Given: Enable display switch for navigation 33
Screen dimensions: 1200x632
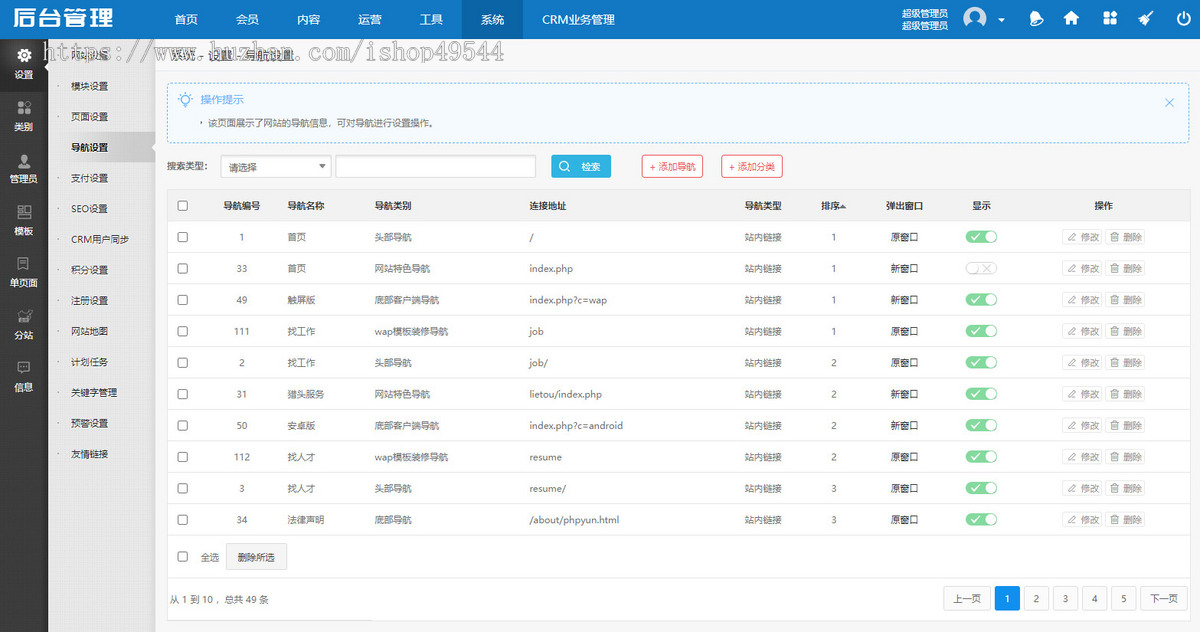Looking at the screenshot, I should pyautogui.click(x=981, y=268).
